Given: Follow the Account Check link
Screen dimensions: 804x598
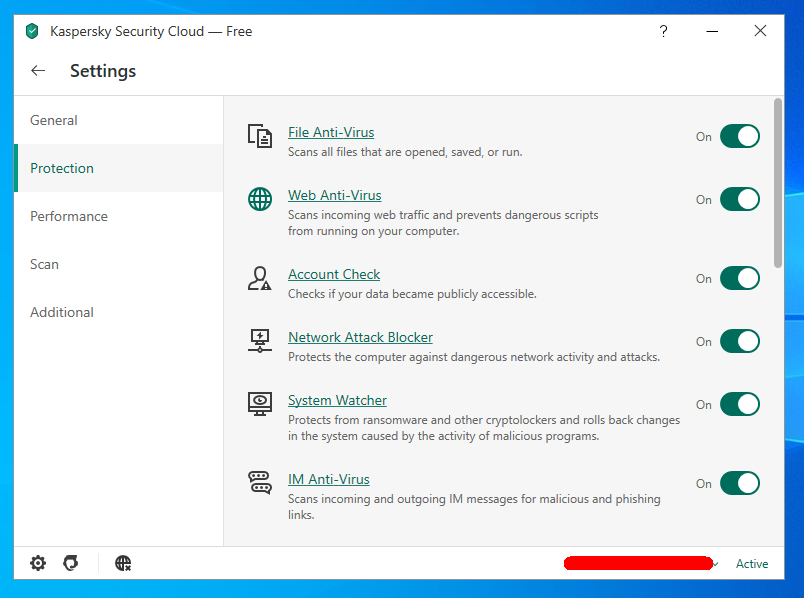Looking at the screenshot, I should [x=334, y=274].
